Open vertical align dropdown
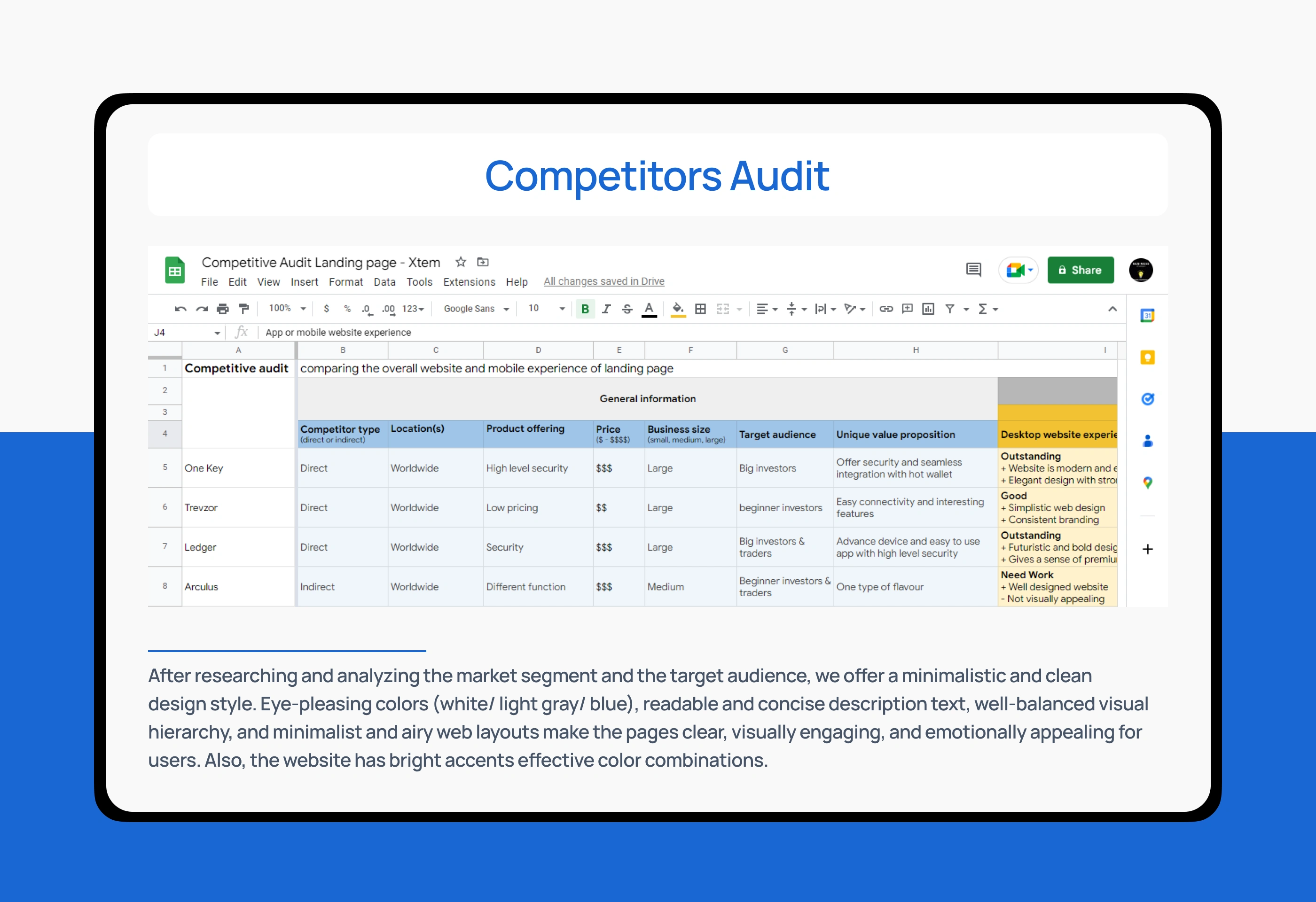This screenshot has height=902, width=1316. 796,309
